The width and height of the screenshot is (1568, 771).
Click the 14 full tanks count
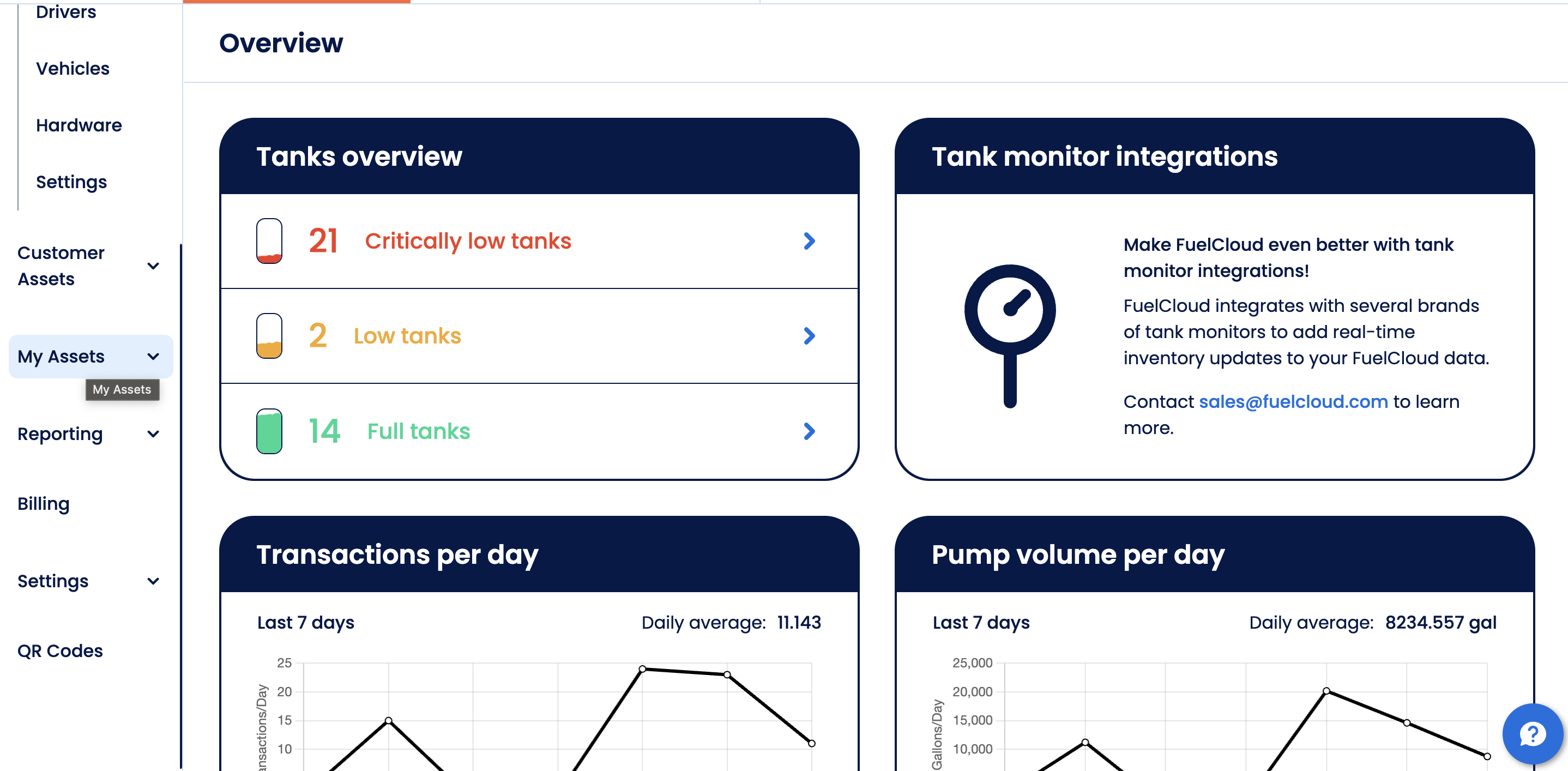point(324,431)
